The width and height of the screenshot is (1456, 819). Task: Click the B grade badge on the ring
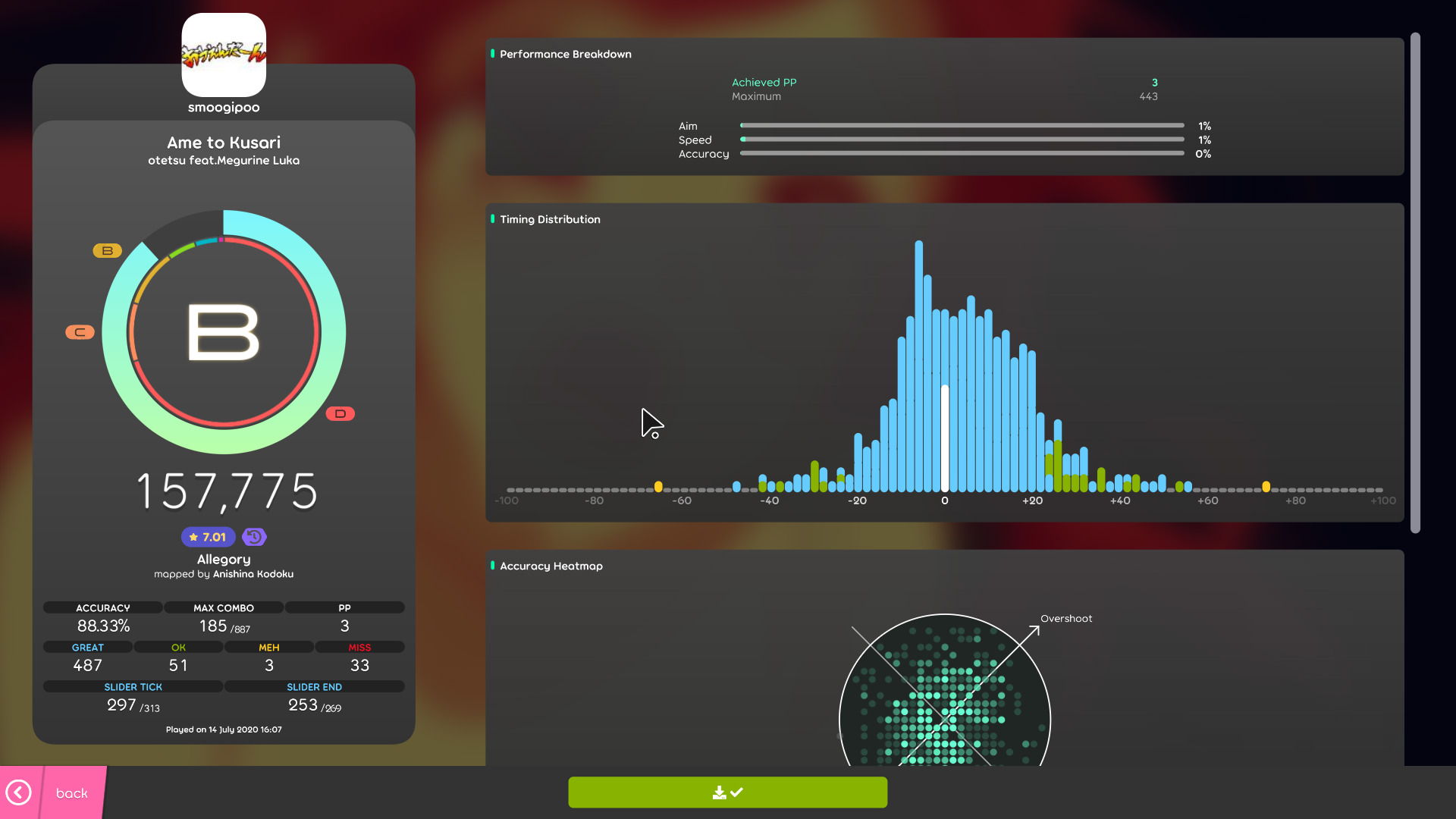pos(107,250)
